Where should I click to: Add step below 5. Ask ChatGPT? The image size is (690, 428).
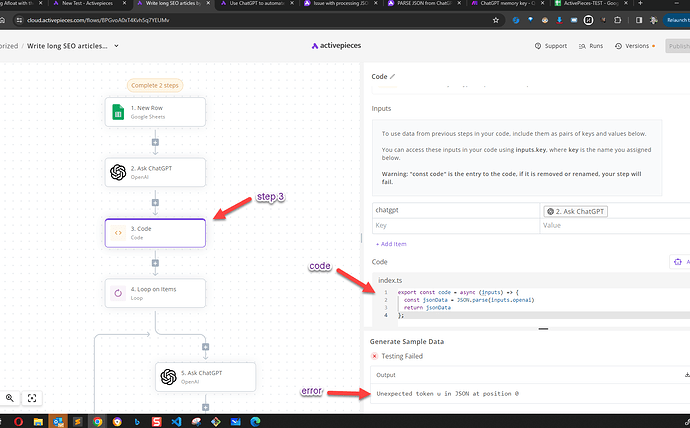coord(206,408)
